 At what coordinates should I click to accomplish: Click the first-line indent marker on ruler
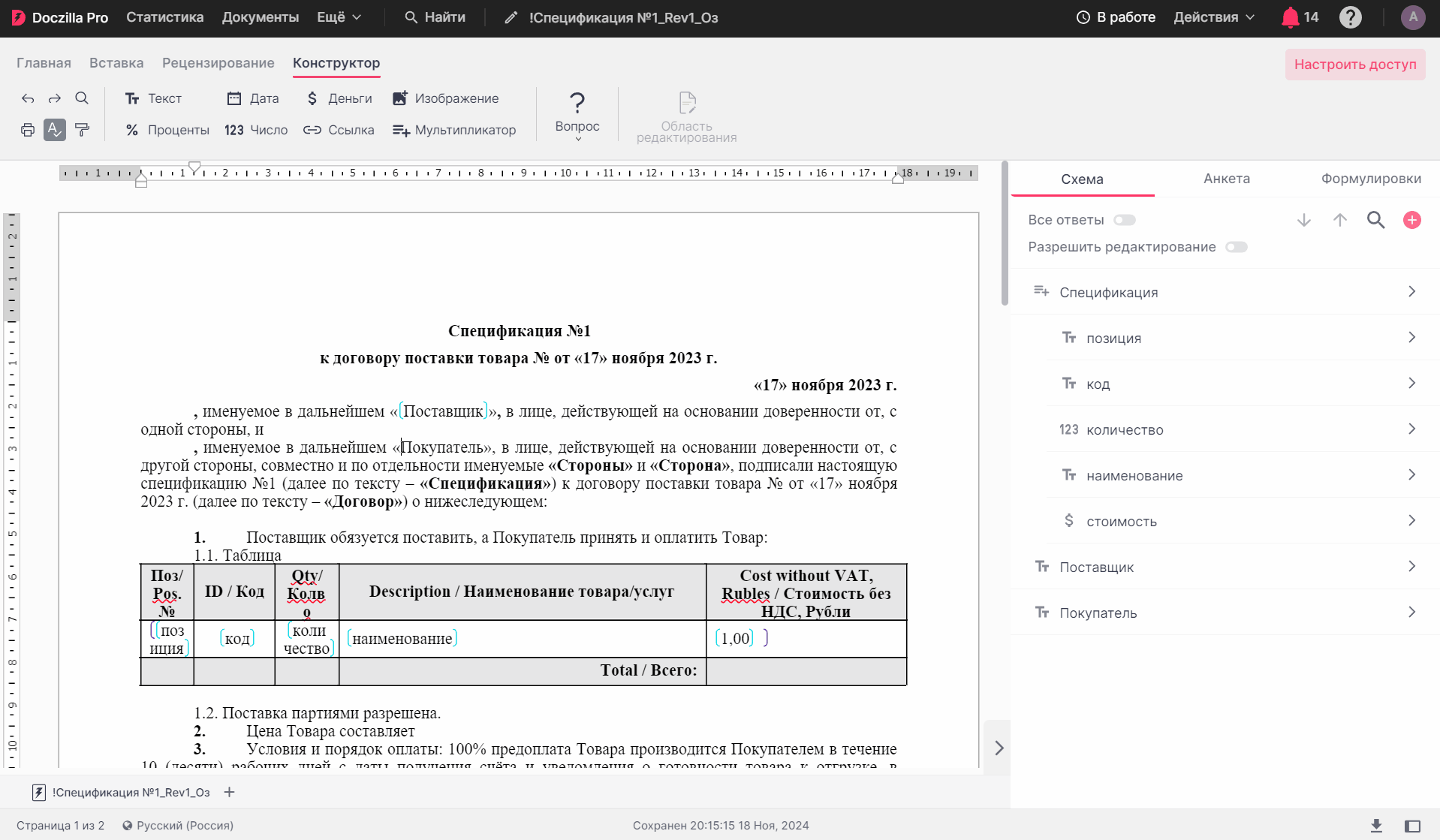[x=194, y=167]
